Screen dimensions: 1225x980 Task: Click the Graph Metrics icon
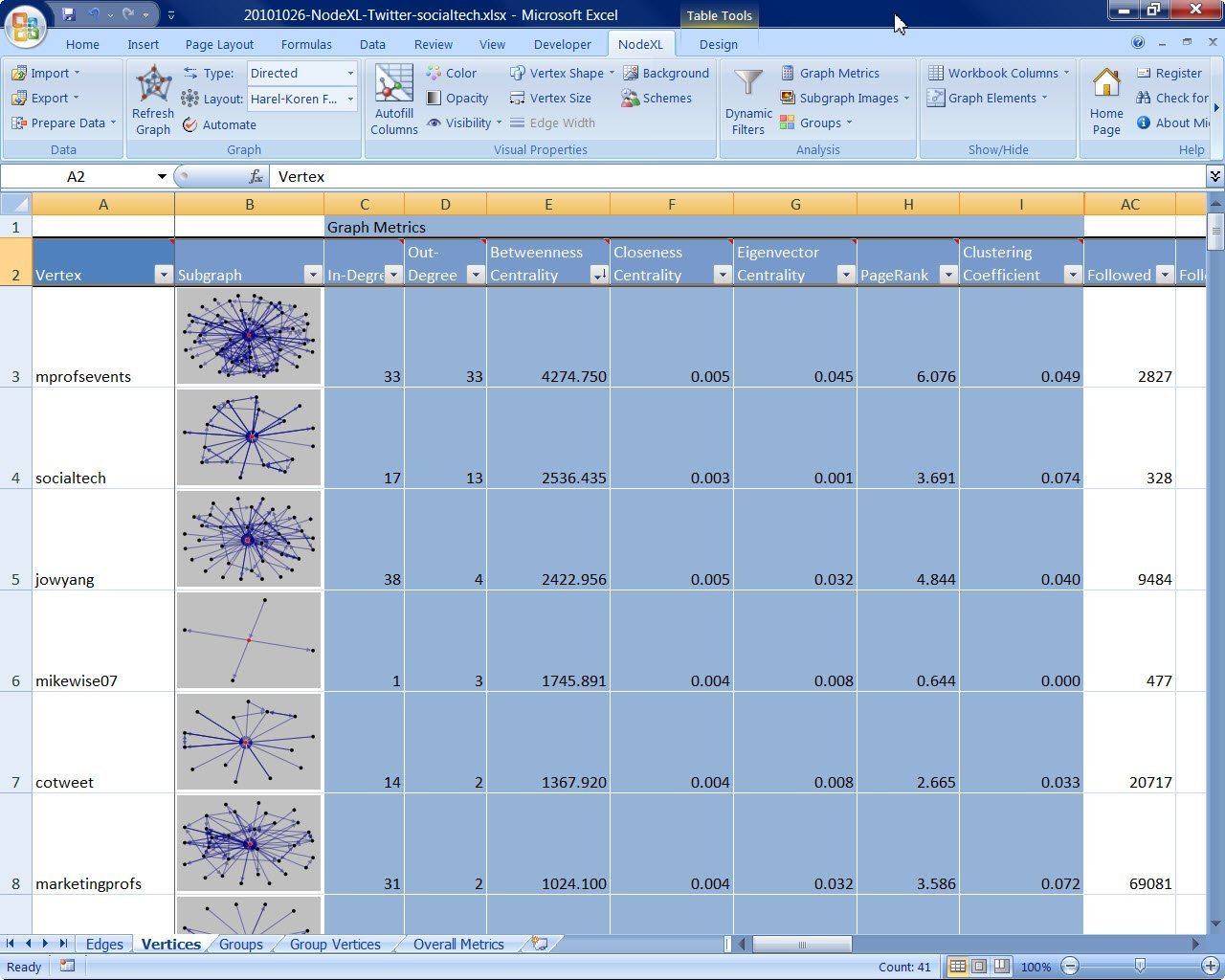789,74
